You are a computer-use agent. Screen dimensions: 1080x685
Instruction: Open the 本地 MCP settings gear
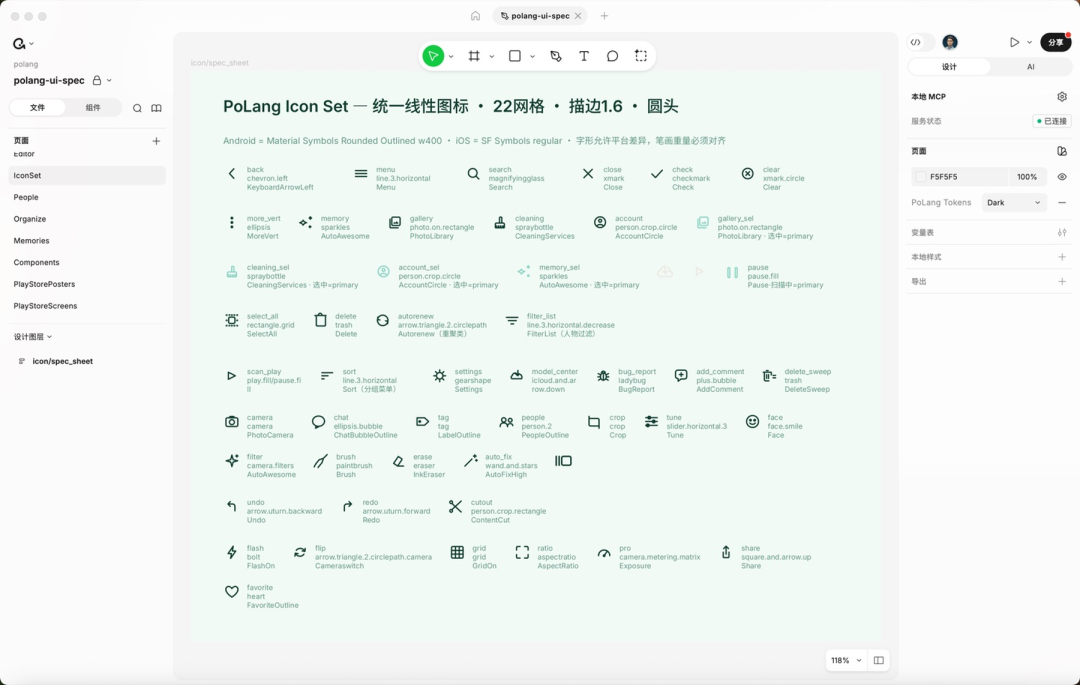click(x=1061, y=96)
